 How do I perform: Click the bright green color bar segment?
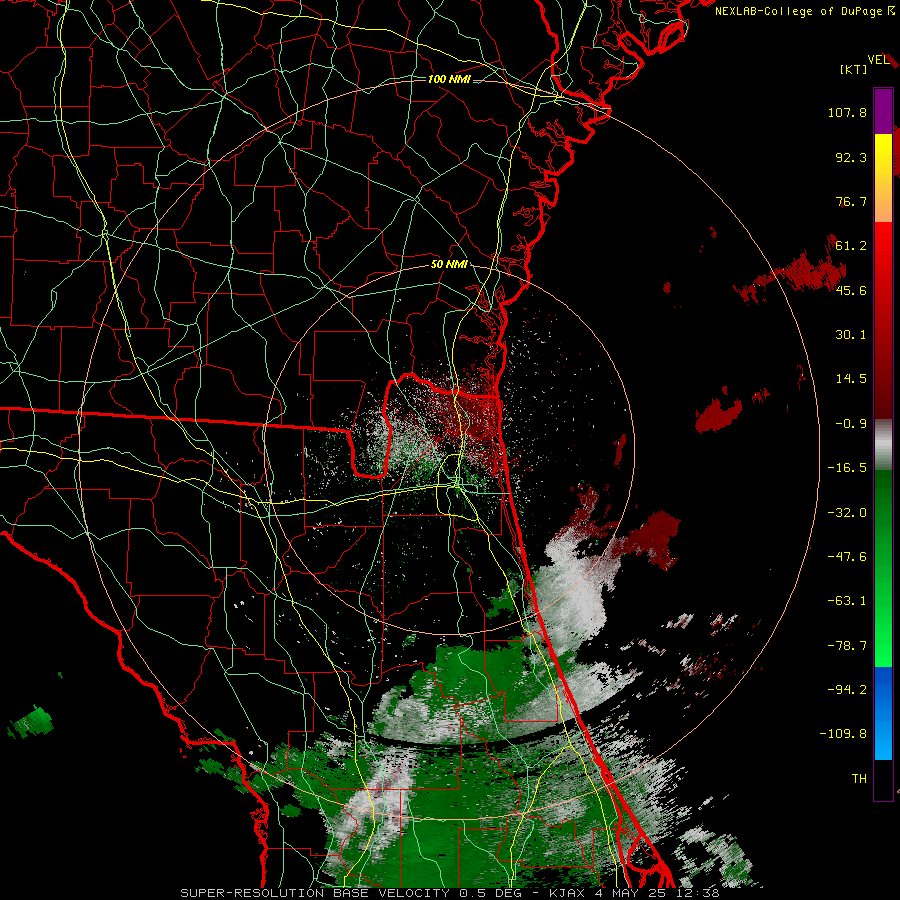click(883, 568)
